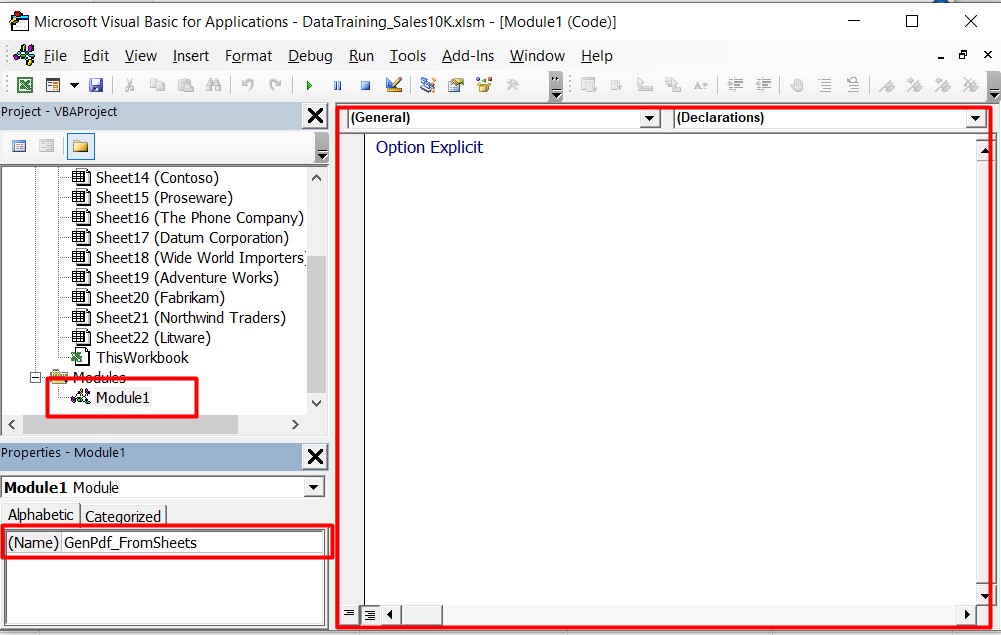Open the Insert object dropdown arrow
The image size is (1001, 635).
(74, 85)
